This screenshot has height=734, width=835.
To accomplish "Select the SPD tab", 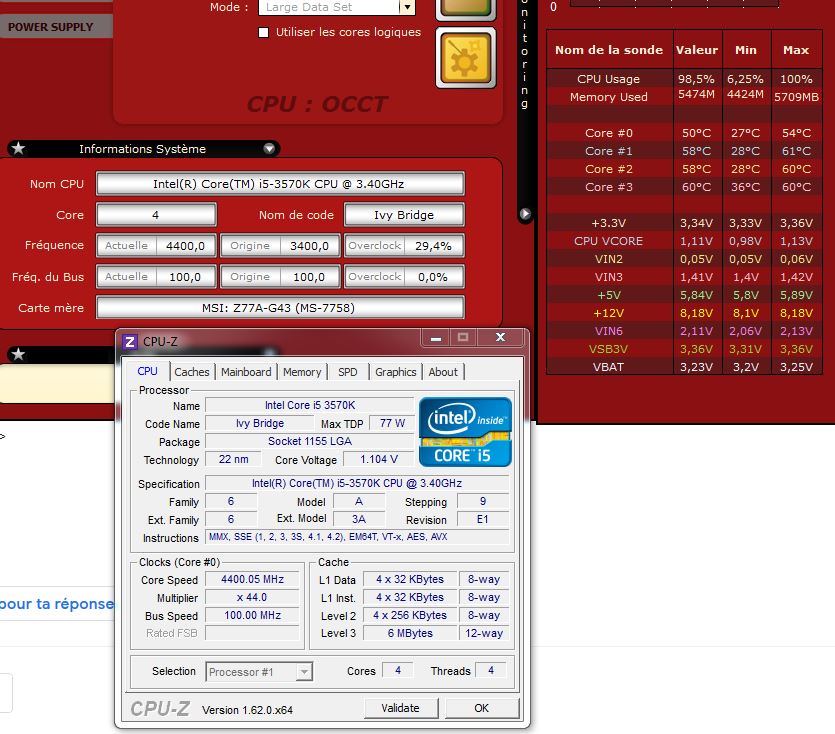I will [x=347, y=372].
